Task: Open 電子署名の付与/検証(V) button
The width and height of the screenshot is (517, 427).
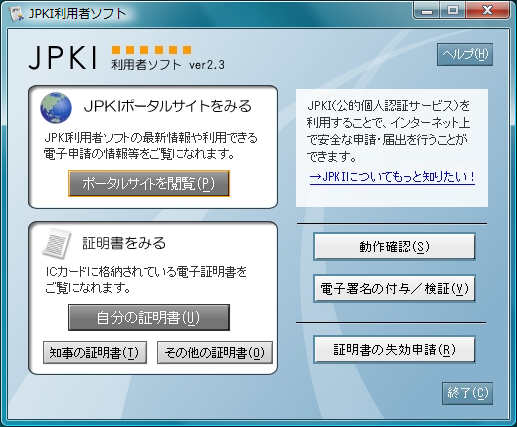Action: 394,288
